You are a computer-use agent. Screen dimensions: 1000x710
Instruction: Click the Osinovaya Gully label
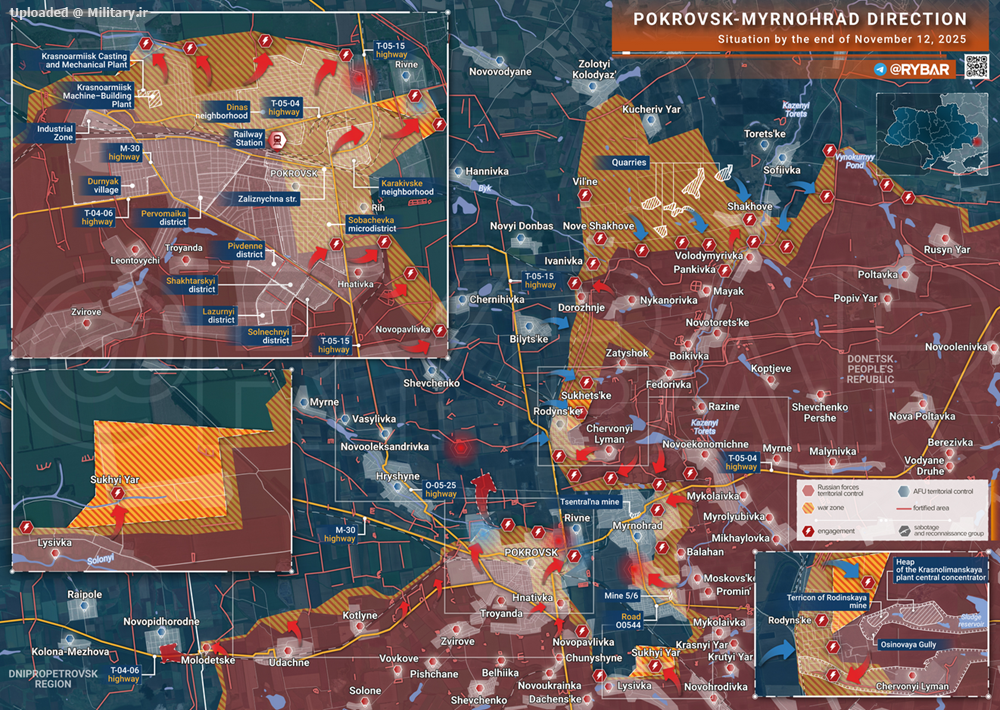click(907, 645)
